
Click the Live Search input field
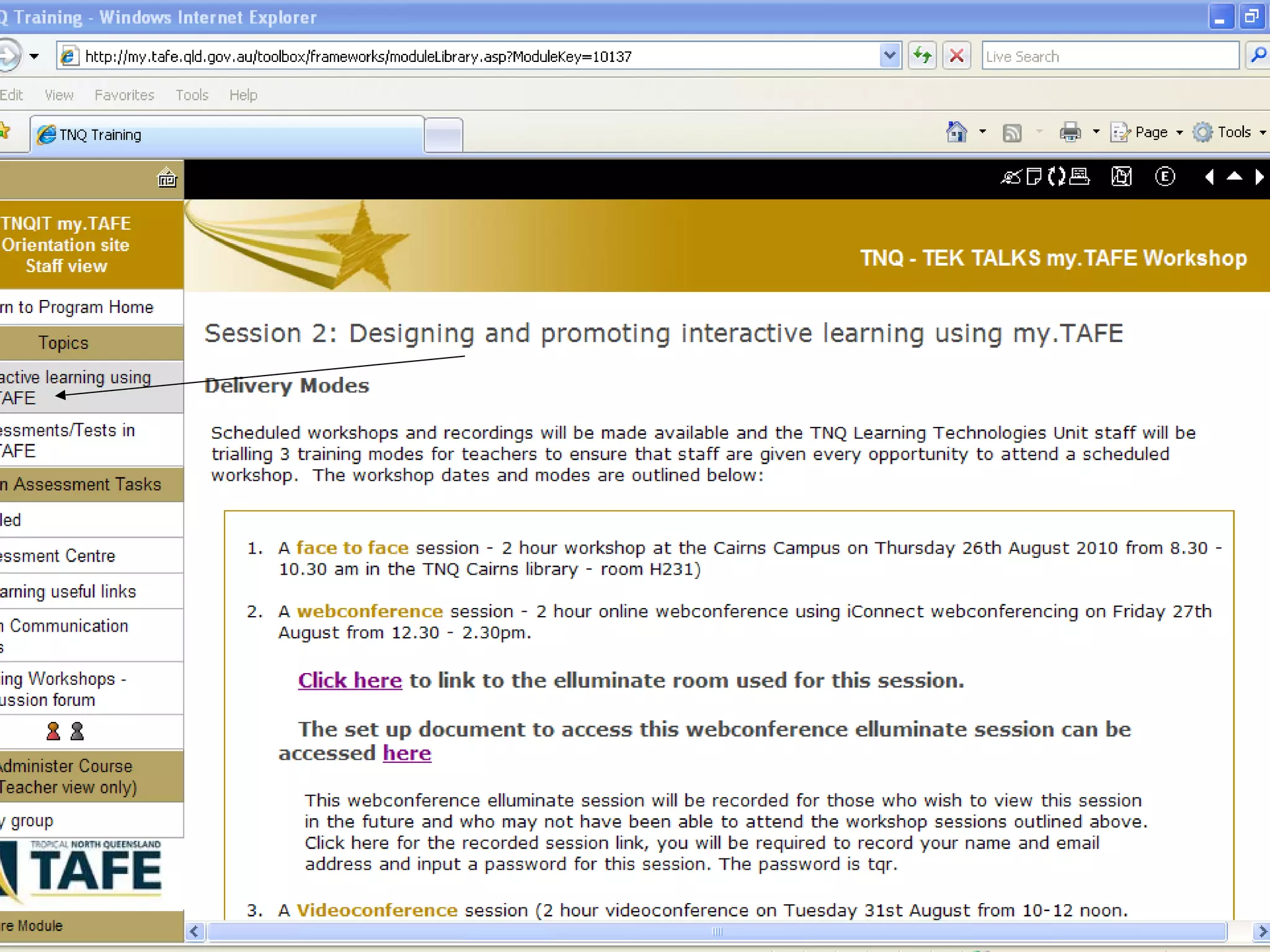tap(1109, 56)
